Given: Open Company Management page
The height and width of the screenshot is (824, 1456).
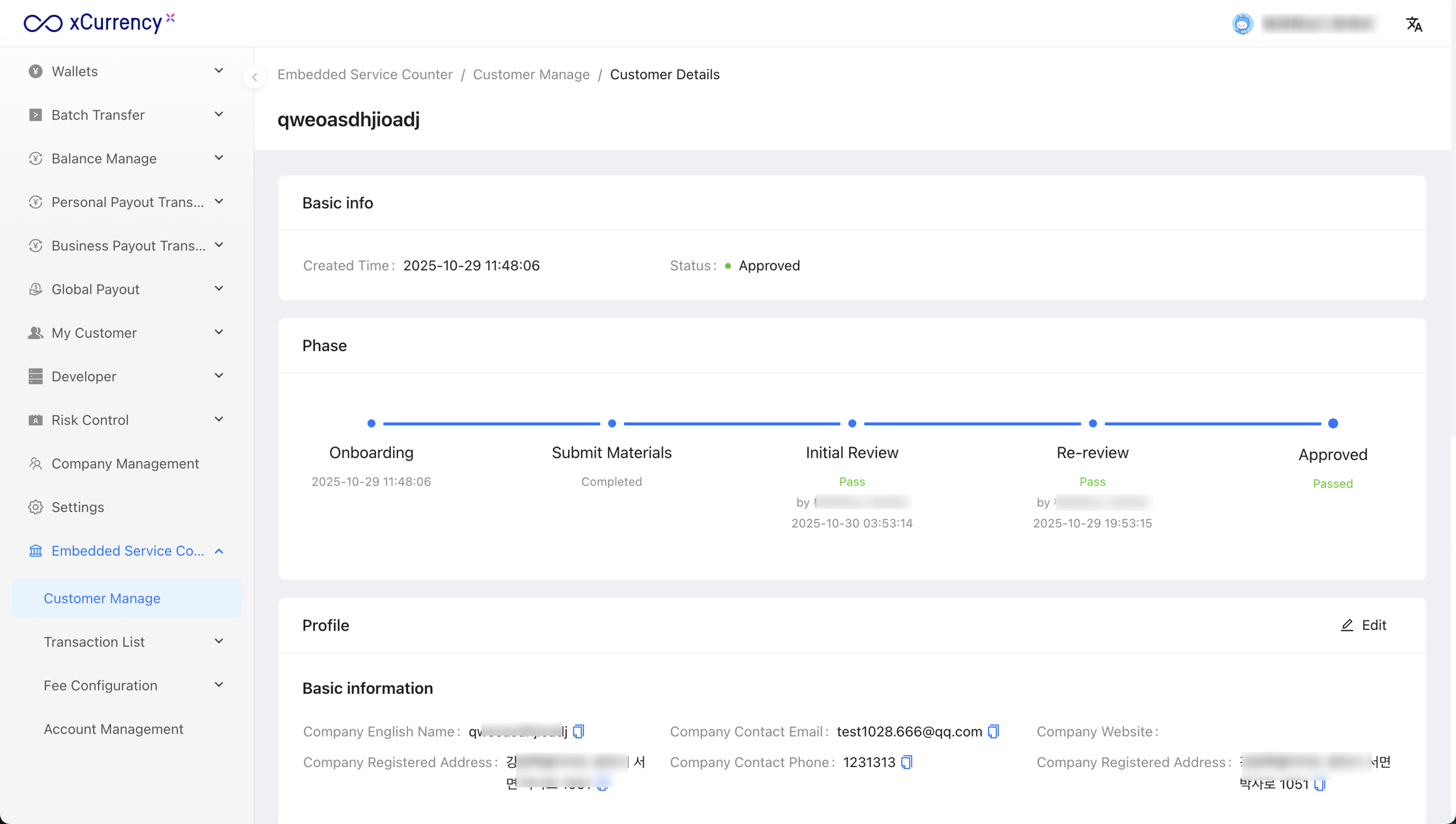Looking at the screenshot, I should (125, 464).
